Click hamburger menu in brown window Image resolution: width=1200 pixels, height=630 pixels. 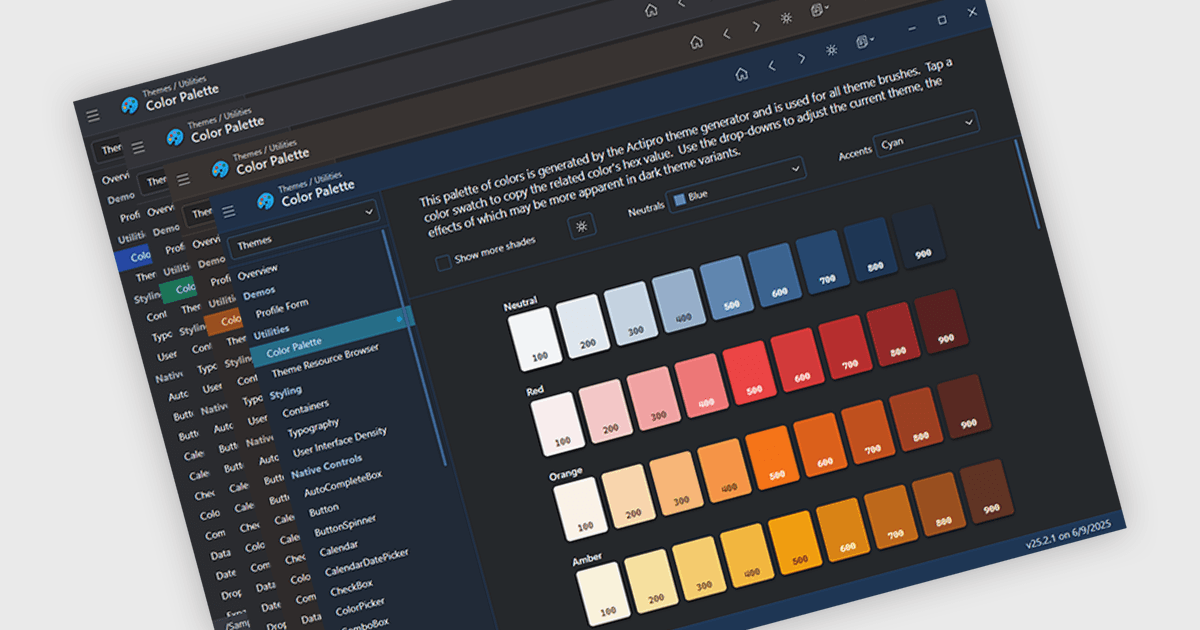183,180
